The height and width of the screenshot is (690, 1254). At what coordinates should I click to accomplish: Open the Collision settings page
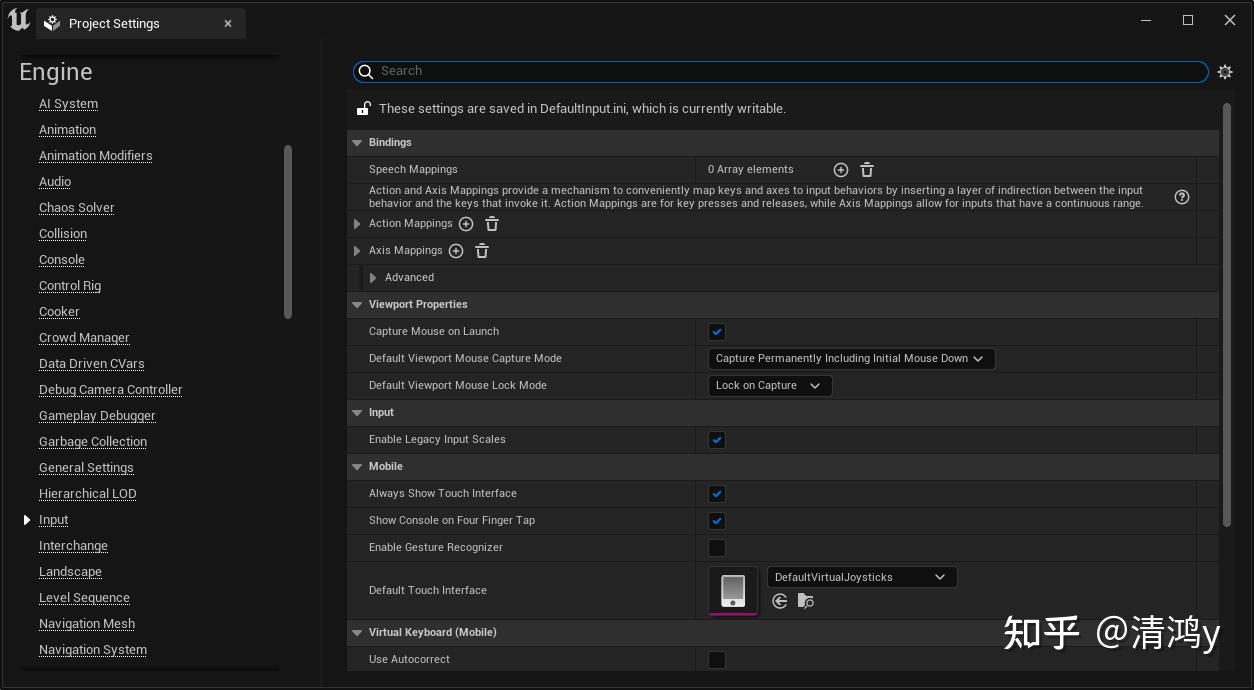(63, 234)
